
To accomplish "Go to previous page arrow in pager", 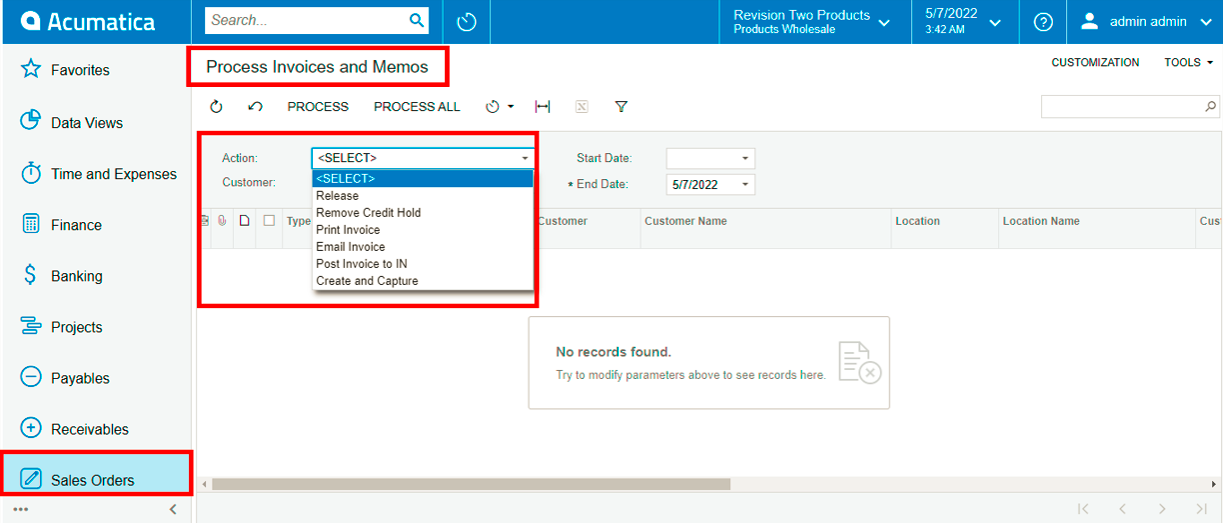I will coord(1122,509).
